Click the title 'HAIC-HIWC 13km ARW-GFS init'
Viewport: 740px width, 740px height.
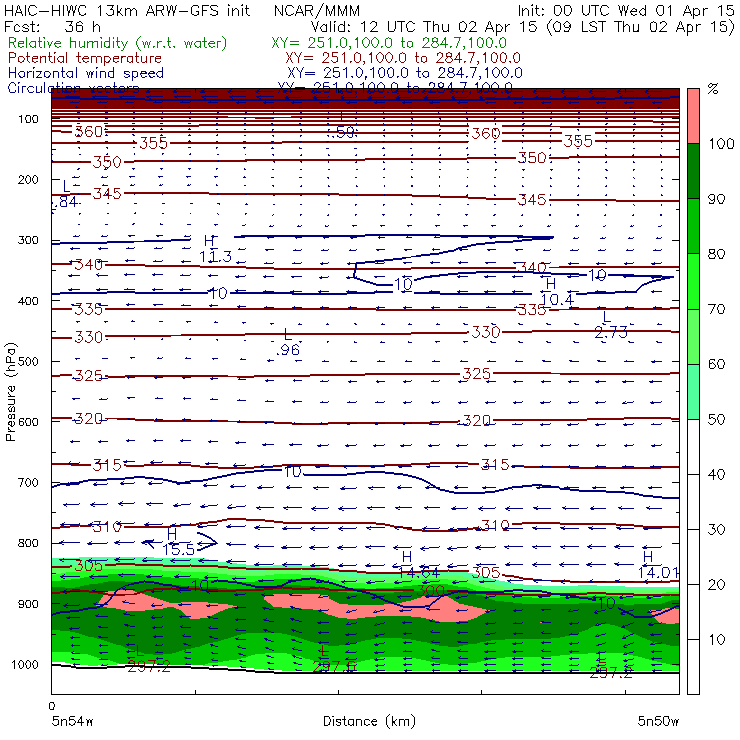(127, 11)
